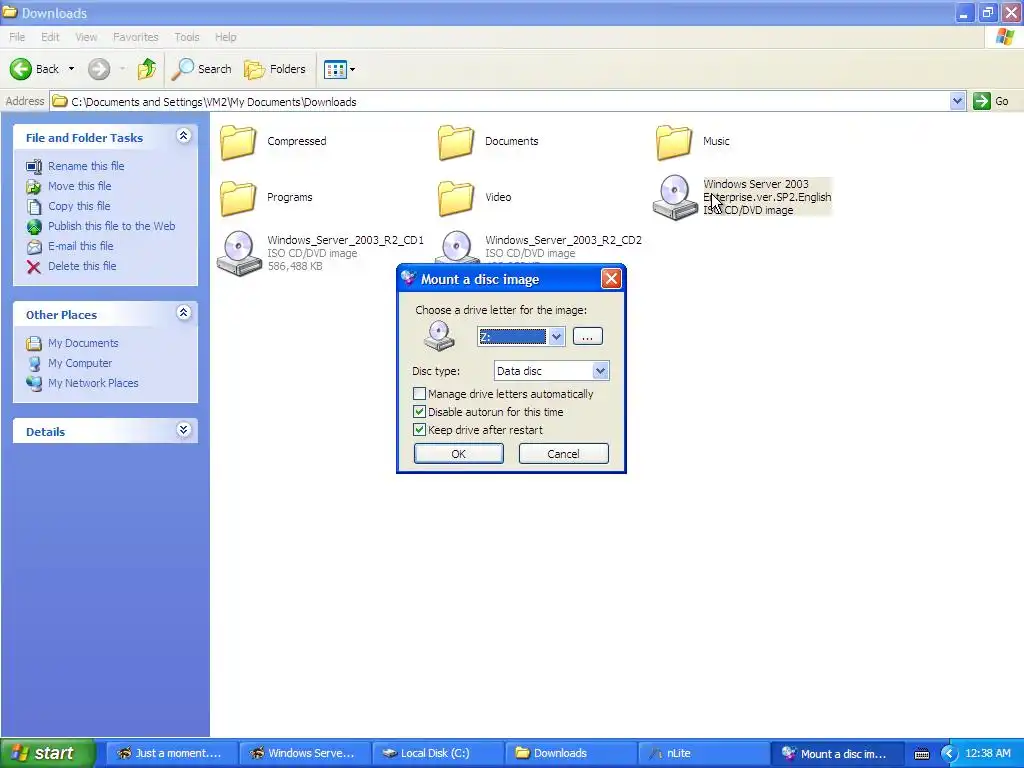Image resolution: width=1024 pixels, height=768 pixels.
Task: Click Cancel in Mount a disc image
Action: point(564,454)
